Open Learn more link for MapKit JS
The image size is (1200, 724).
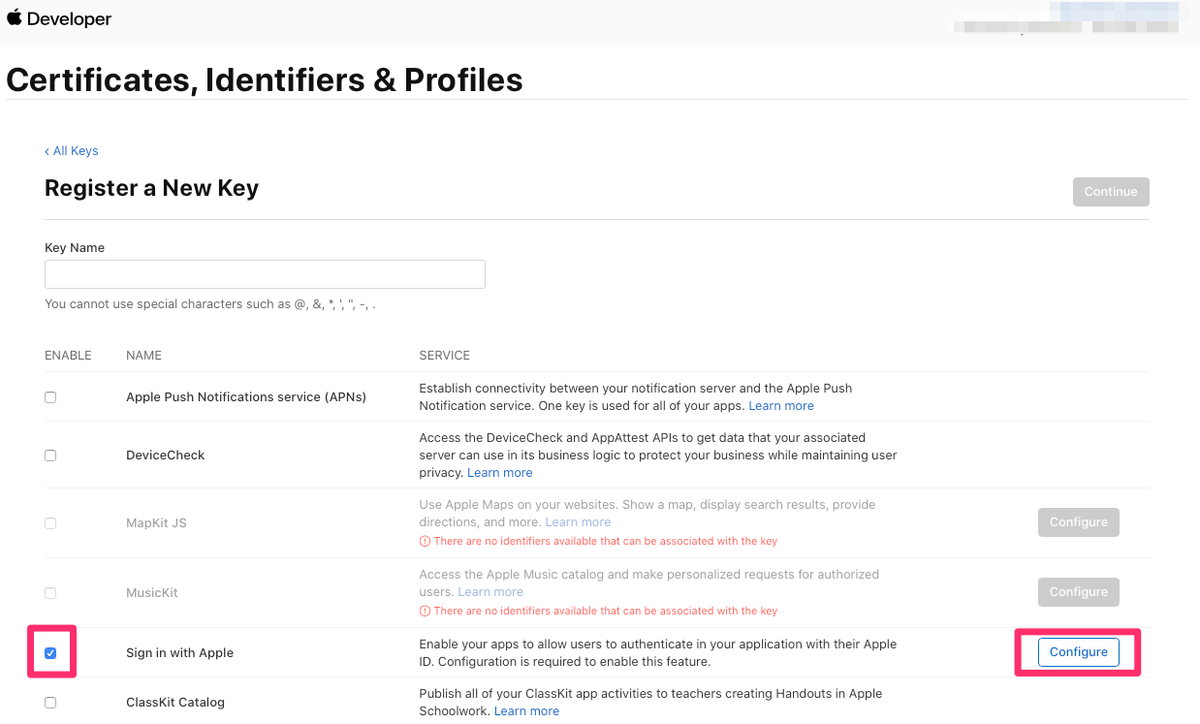tap(578, 522)
